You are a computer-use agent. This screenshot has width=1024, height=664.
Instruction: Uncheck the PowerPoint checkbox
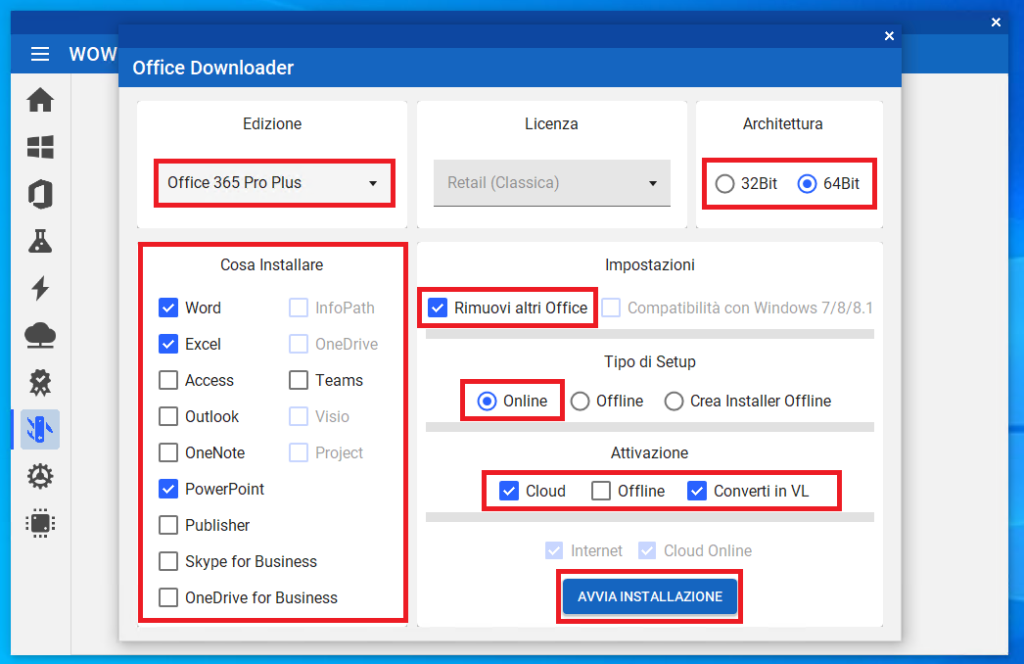[x=168, y=489]
